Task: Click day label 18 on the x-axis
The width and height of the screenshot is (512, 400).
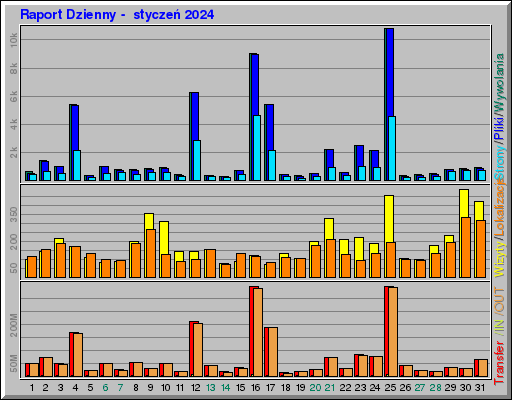Action: (286, 388)
